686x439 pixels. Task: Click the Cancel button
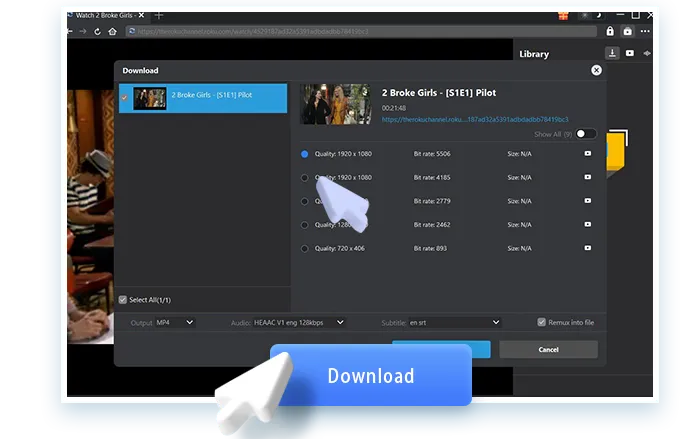click(549, 349)
